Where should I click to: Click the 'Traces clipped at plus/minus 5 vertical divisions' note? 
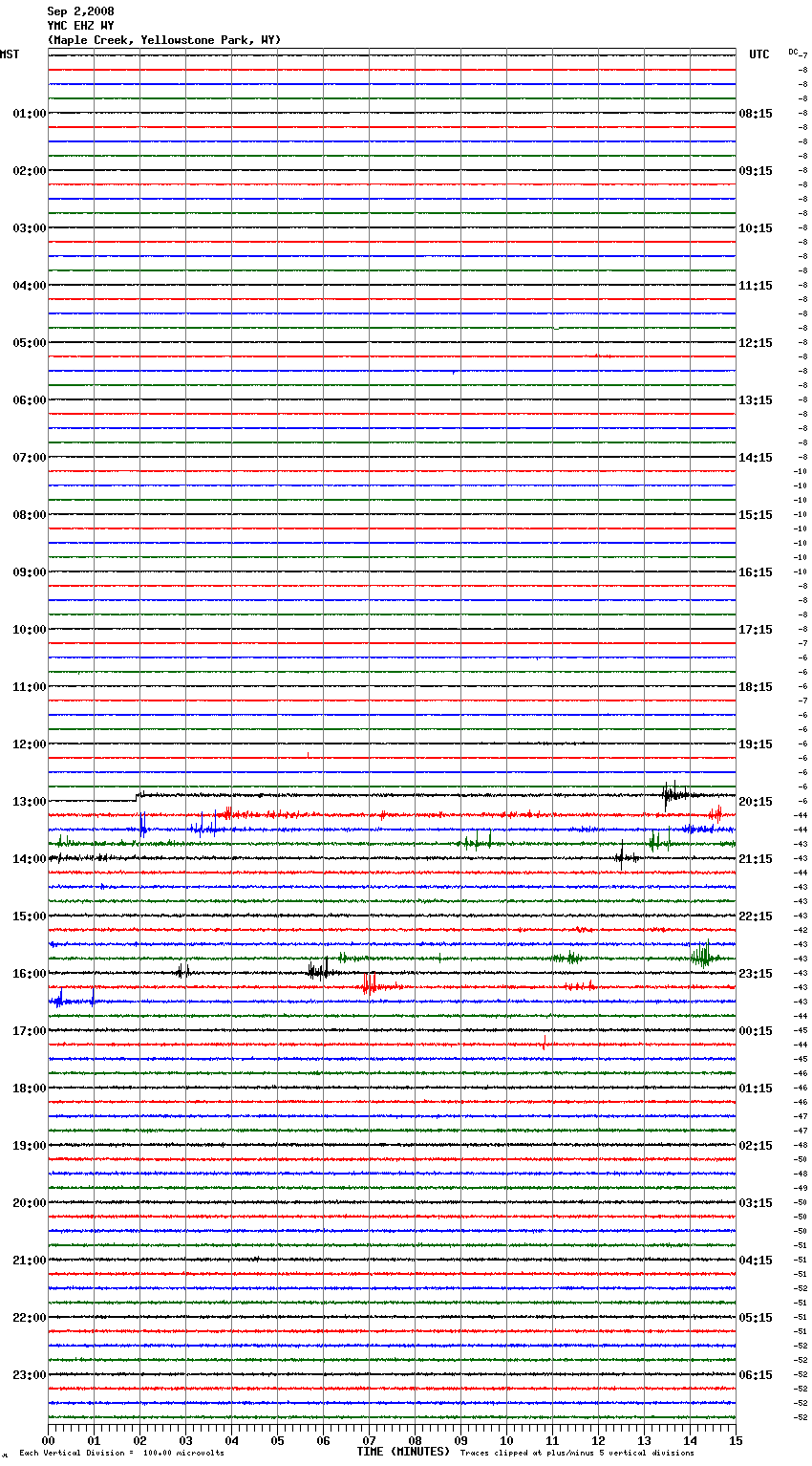point(577,1454)
